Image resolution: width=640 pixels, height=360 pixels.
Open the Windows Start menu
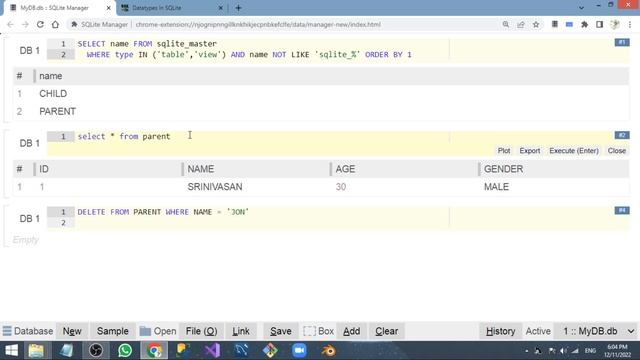click(11, 351)
